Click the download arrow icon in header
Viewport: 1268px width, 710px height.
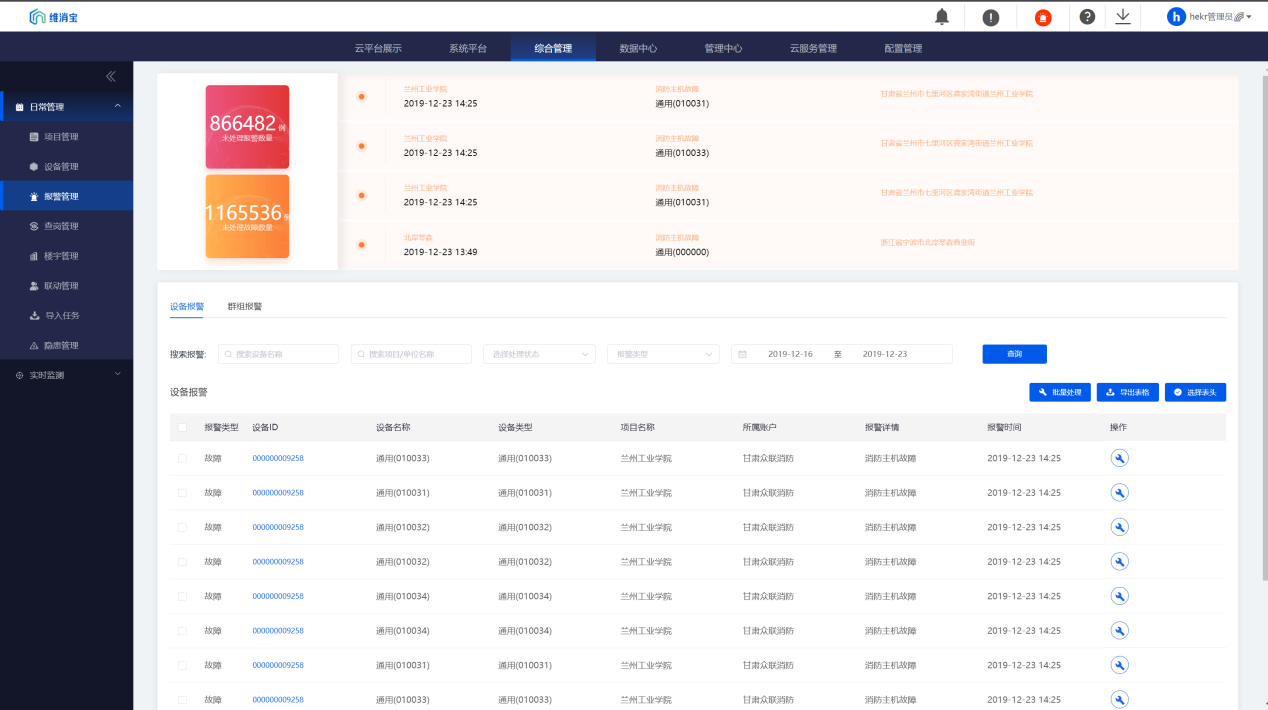(x=1123, y=17)
